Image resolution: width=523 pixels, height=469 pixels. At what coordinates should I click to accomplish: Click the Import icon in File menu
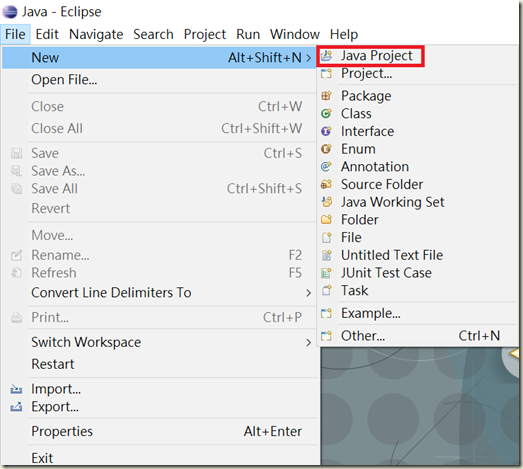click(16, 389)
